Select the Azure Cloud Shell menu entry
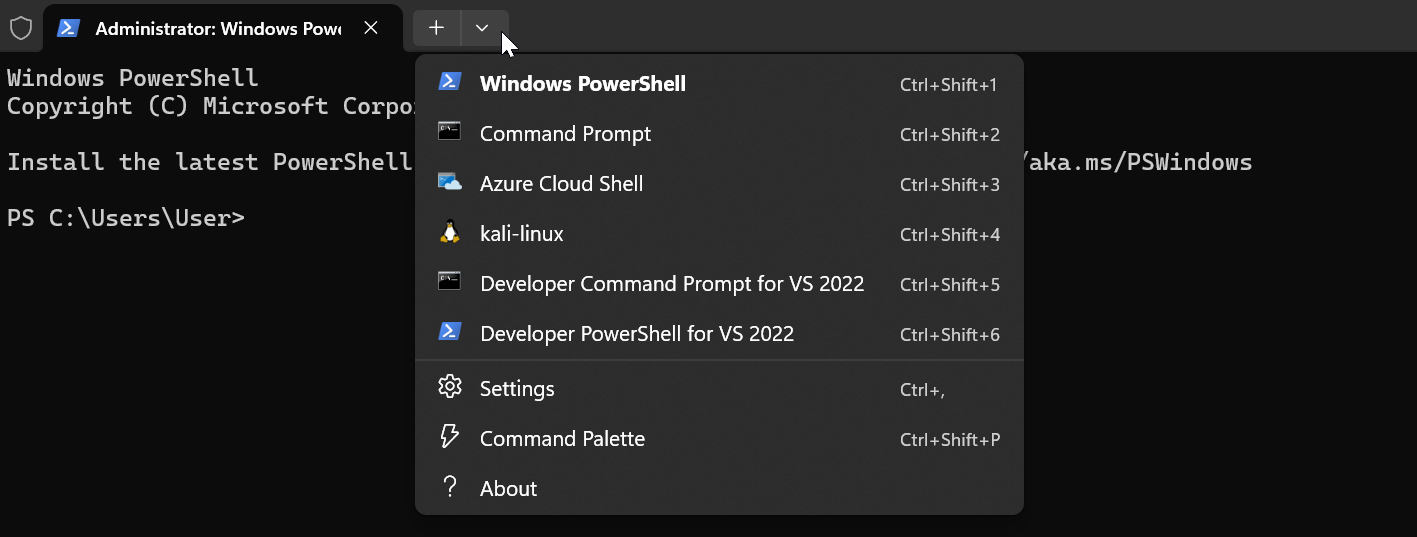 click(x=562, y=184)
